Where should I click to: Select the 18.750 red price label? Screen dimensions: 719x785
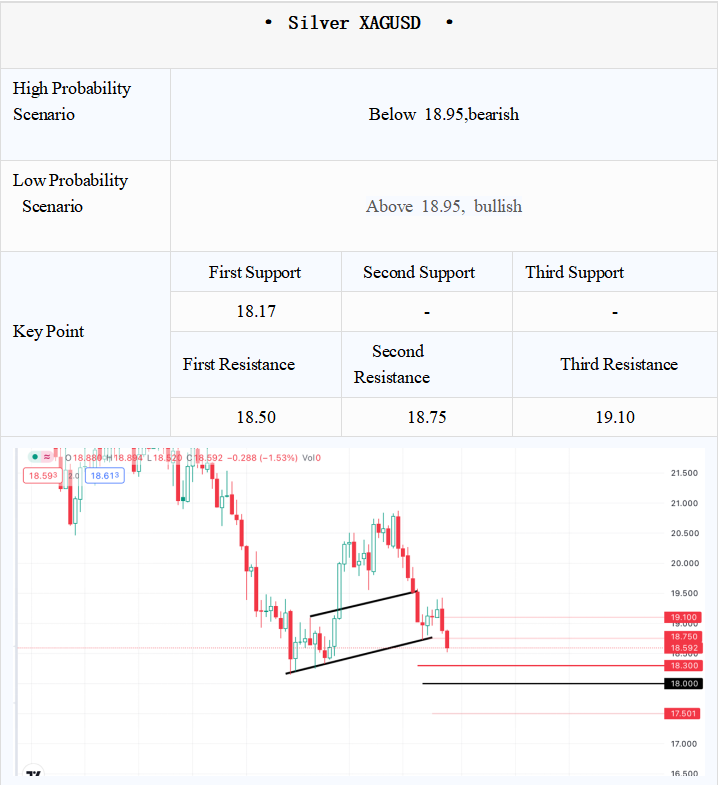[683, 636]
